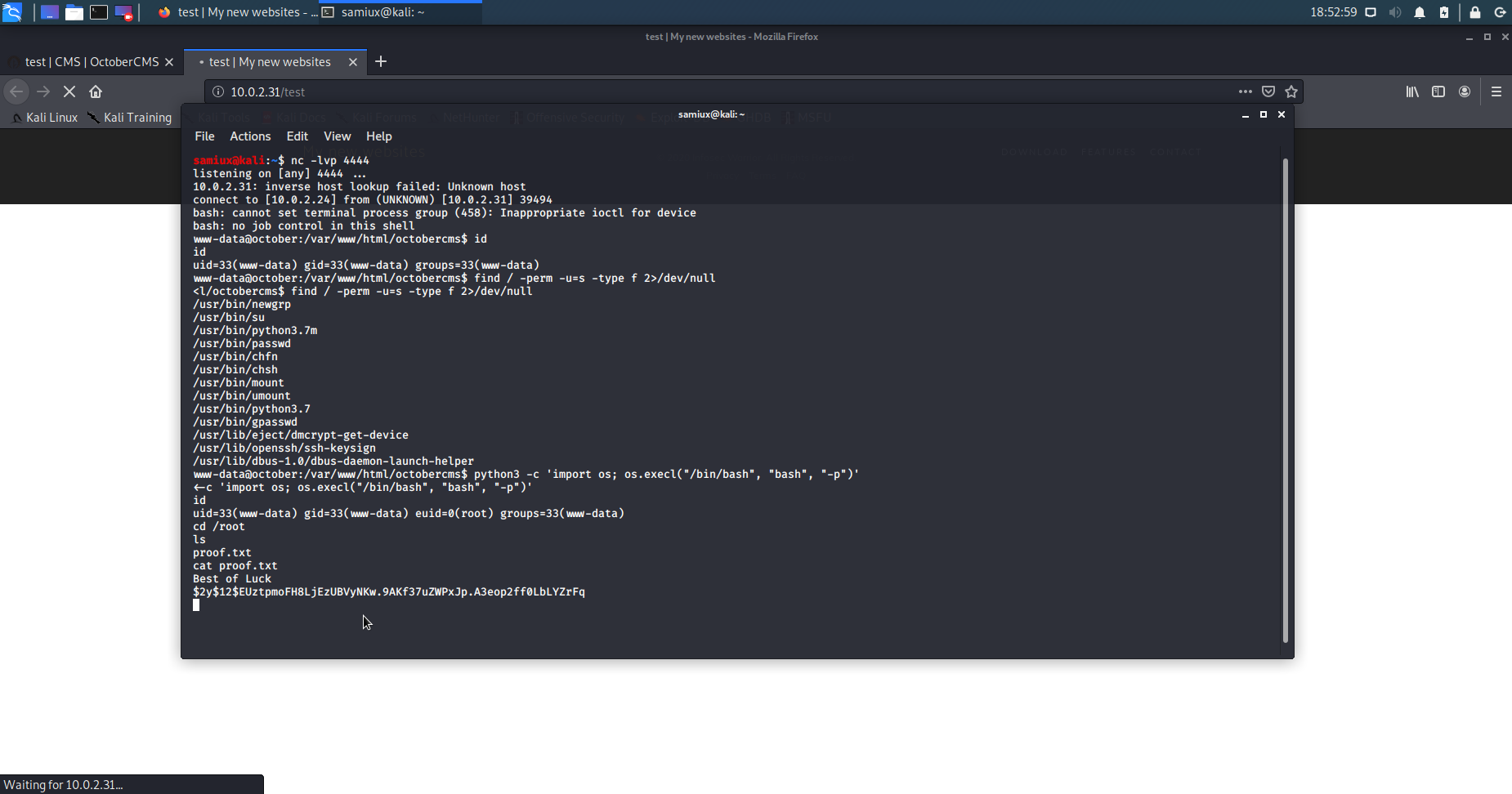Viewport: 1512px width, 794px height.
Task: Click the '/usr/bin/passwd' output line
Action: (x=242, y=343)
